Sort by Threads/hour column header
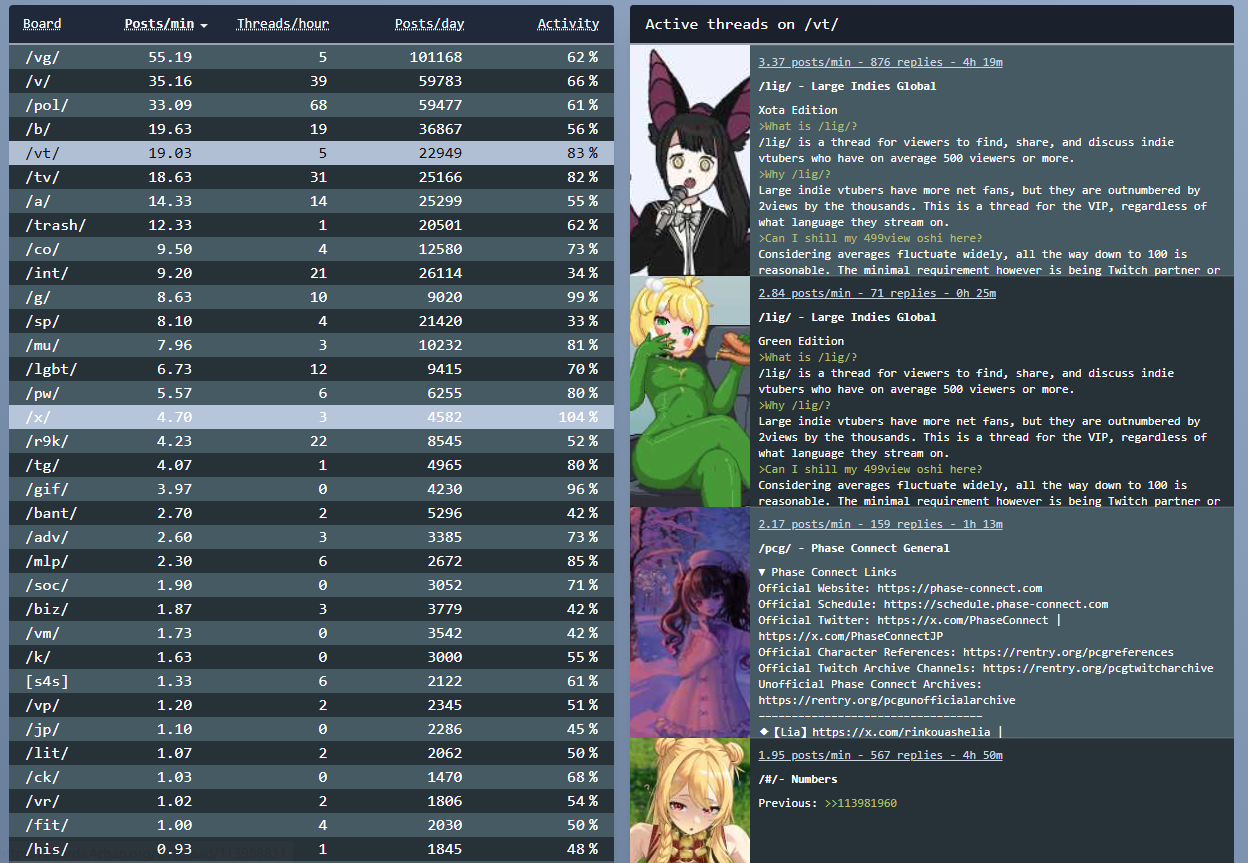 (x=283, y=24)
